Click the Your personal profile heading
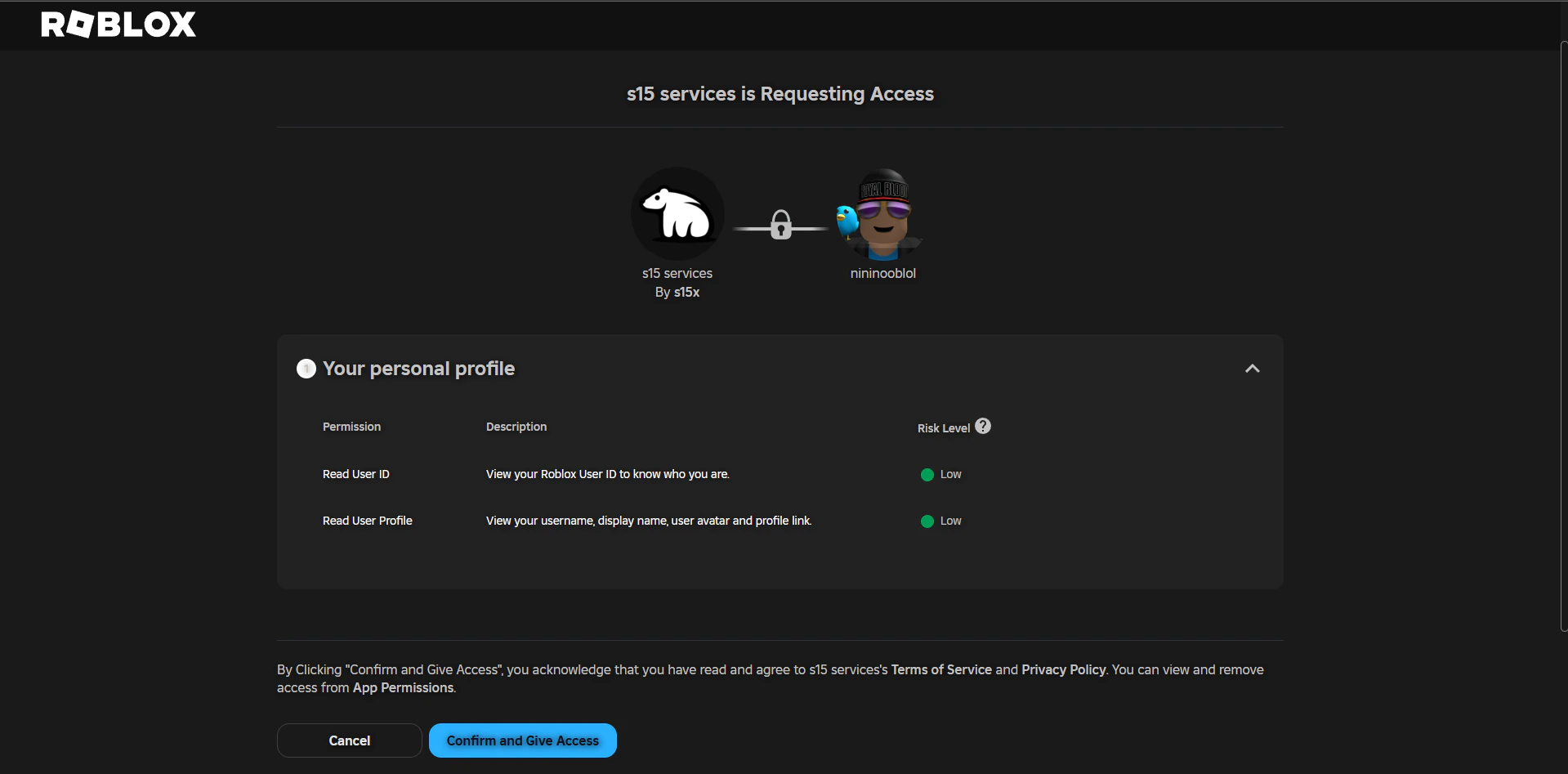Image resolution: width=1568 pixels, height=774 pixels. pyautogui.click(x=419, y=369)
